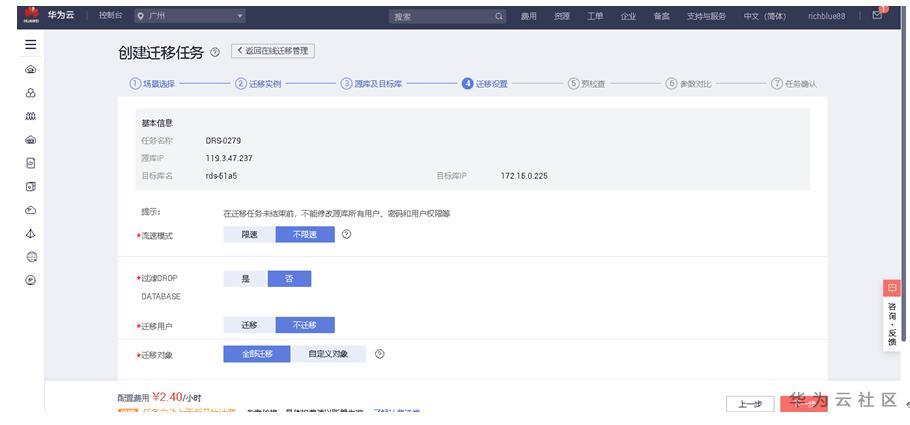Go to step 2 迁移实例
The height and width of the screenshot is (425, 910).
(x=258, y=84)
